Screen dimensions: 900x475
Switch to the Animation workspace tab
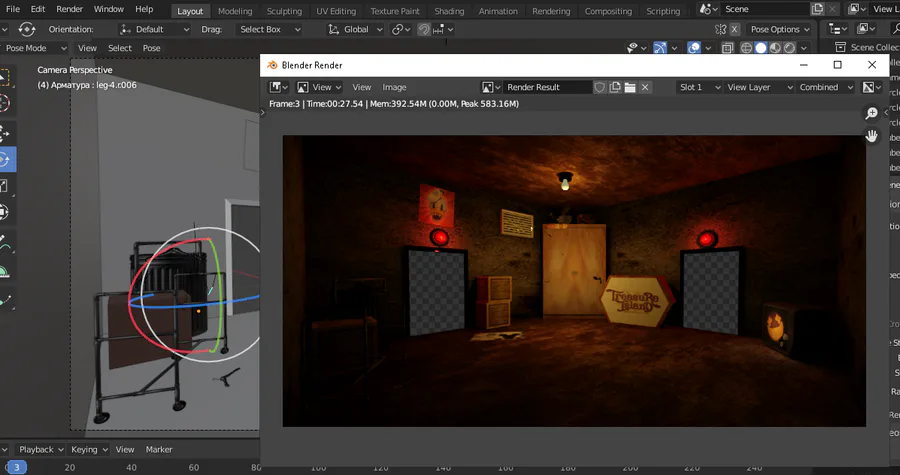pos(498,11)
